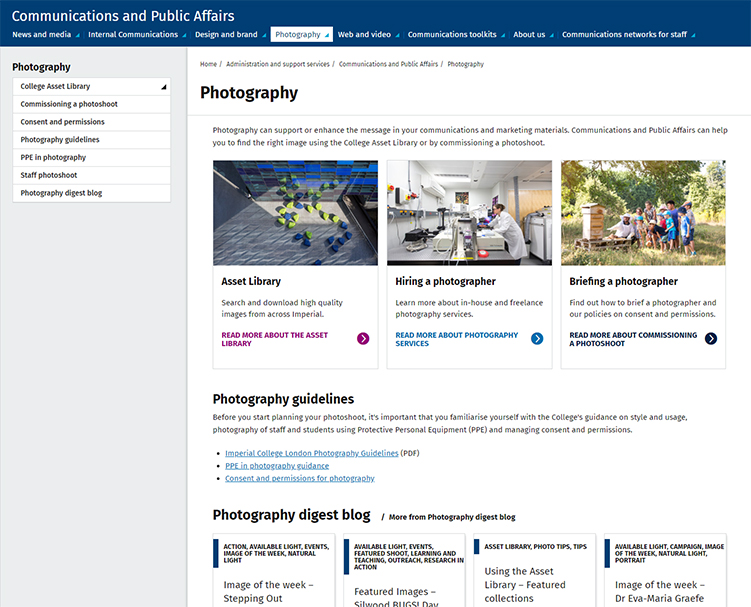The width and height of the screenshot is (751, 607).
Task: Open Consent and permissions for photography link
Action: pos(299,478)
